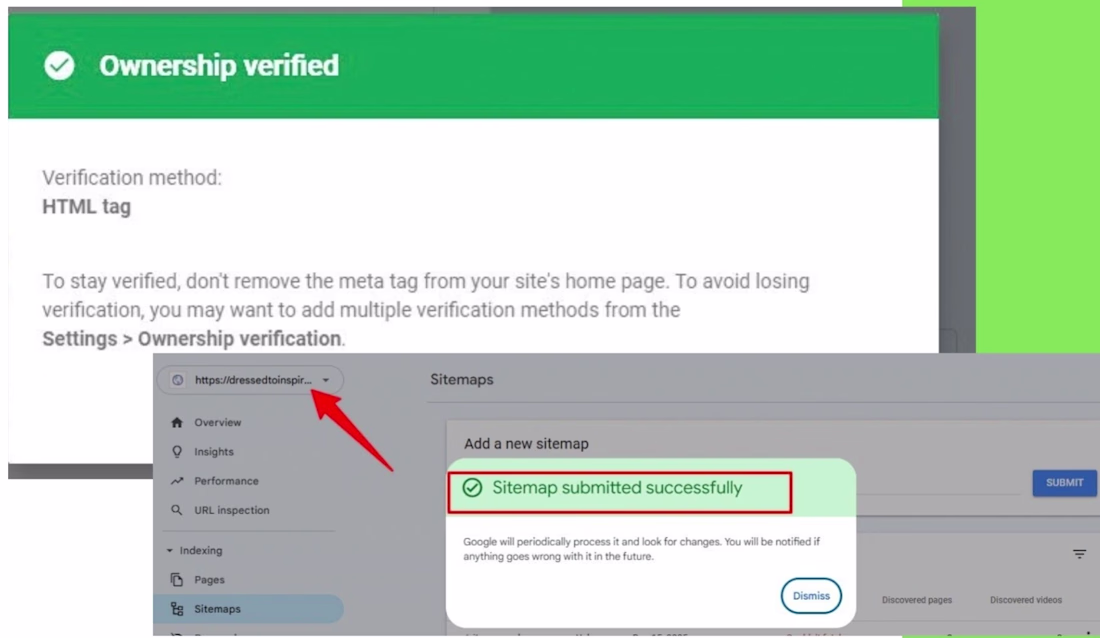This screenshot has width=1100, height=638.
Task: Click 'Settings > Ownership verification' text
Action: click(192, 339)
